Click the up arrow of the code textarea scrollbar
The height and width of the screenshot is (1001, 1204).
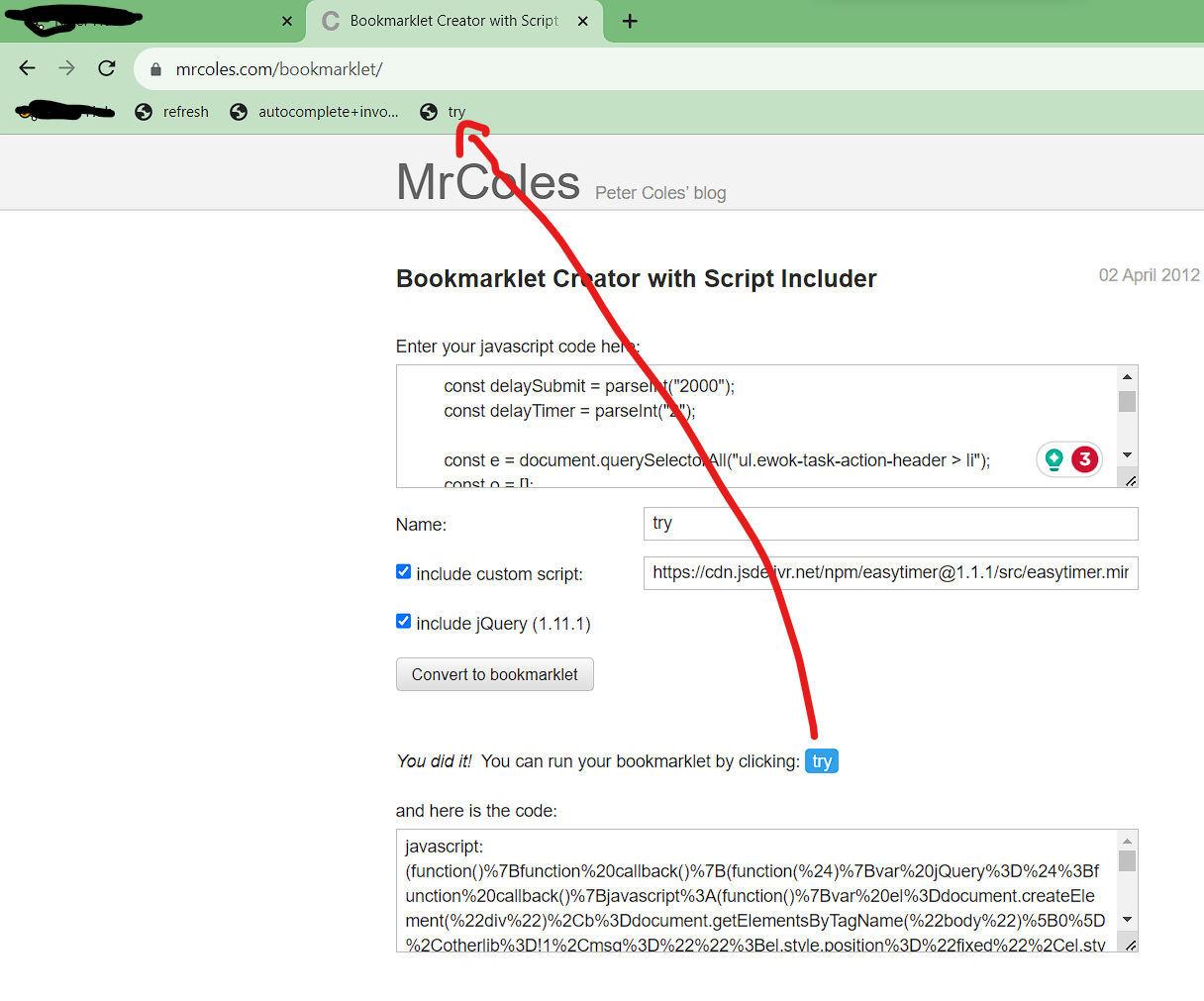point(1127,376)
